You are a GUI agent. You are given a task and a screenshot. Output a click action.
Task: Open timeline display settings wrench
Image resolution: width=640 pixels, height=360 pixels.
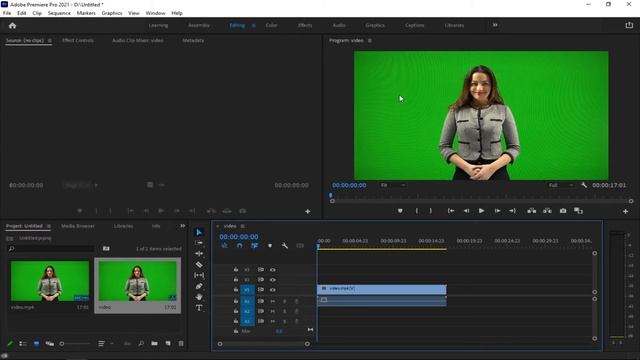click(x=284, y=246)
